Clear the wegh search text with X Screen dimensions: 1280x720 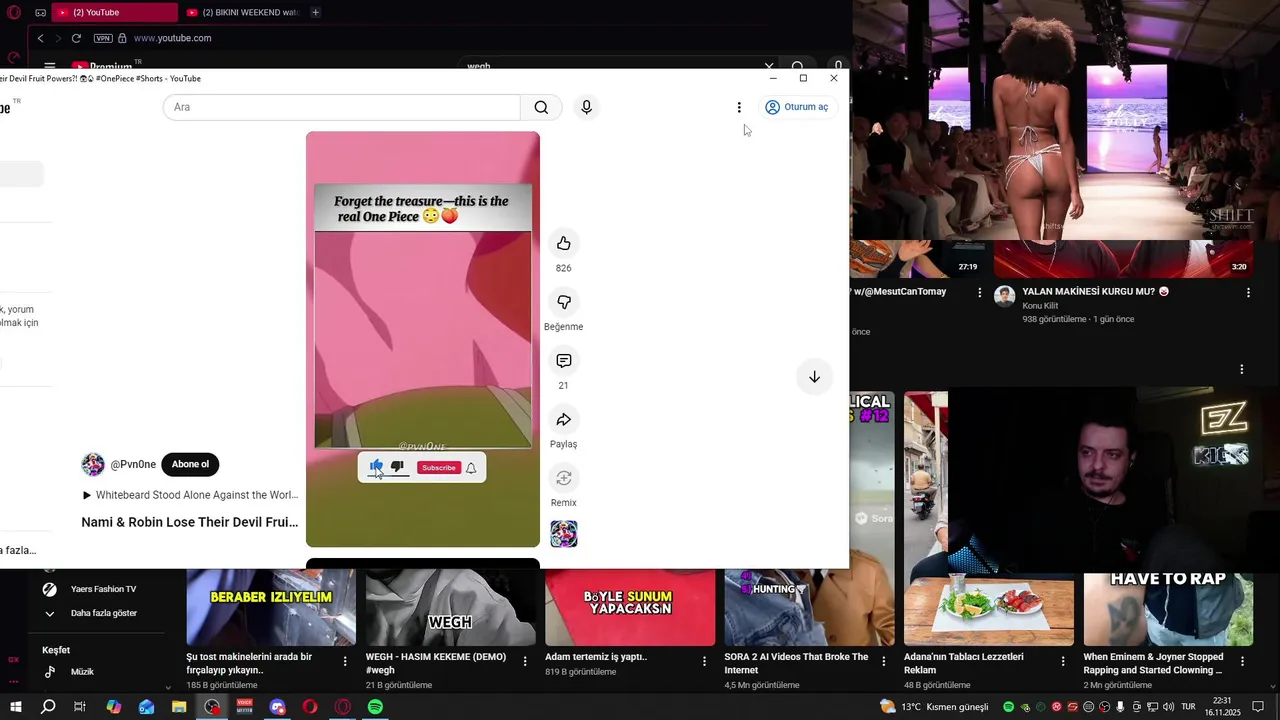[768, 66]
